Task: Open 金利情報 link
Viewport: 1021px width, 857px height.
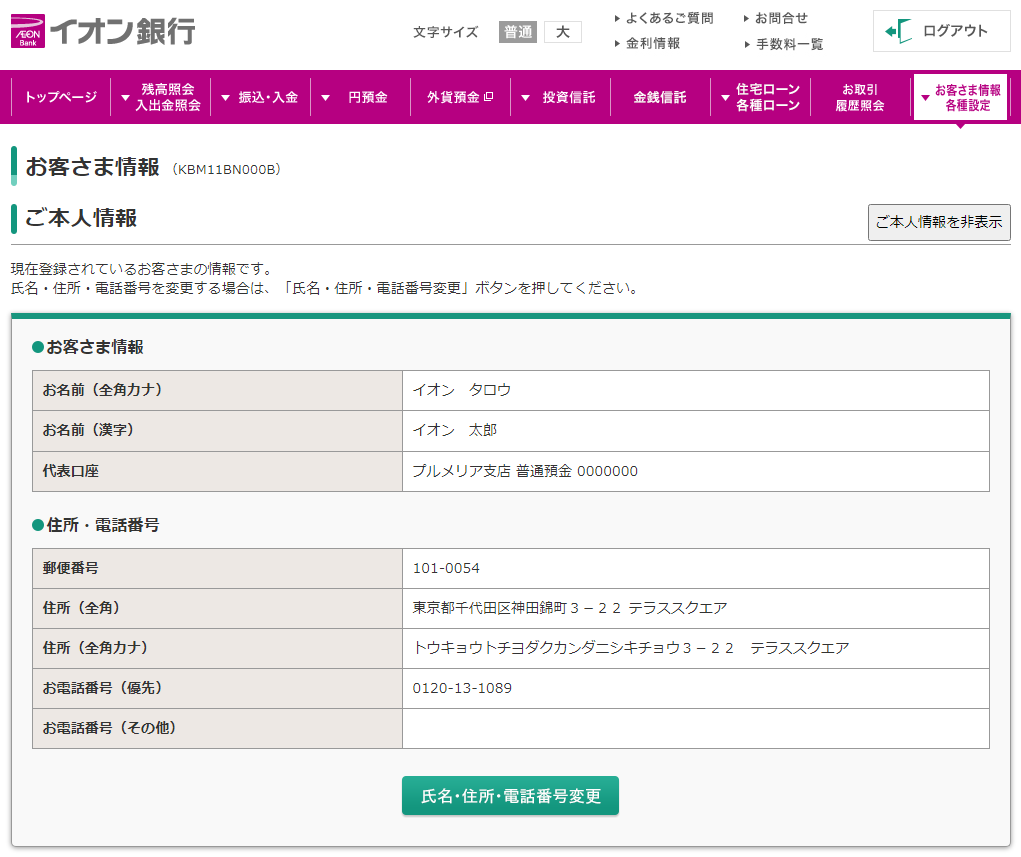Action: click(653, 43)
